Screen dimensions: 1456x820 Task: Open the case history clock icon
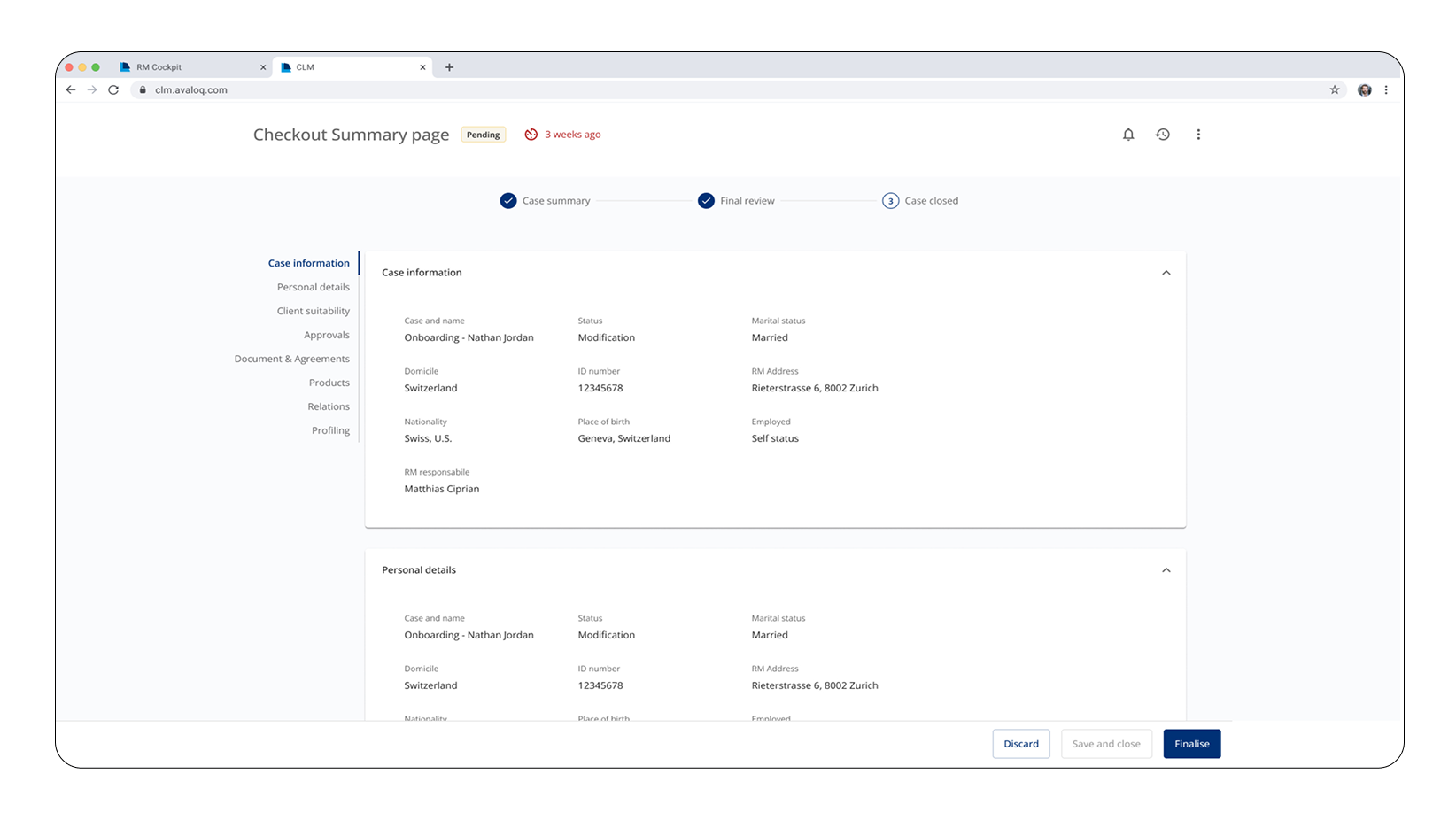[x=1163, y=135]
